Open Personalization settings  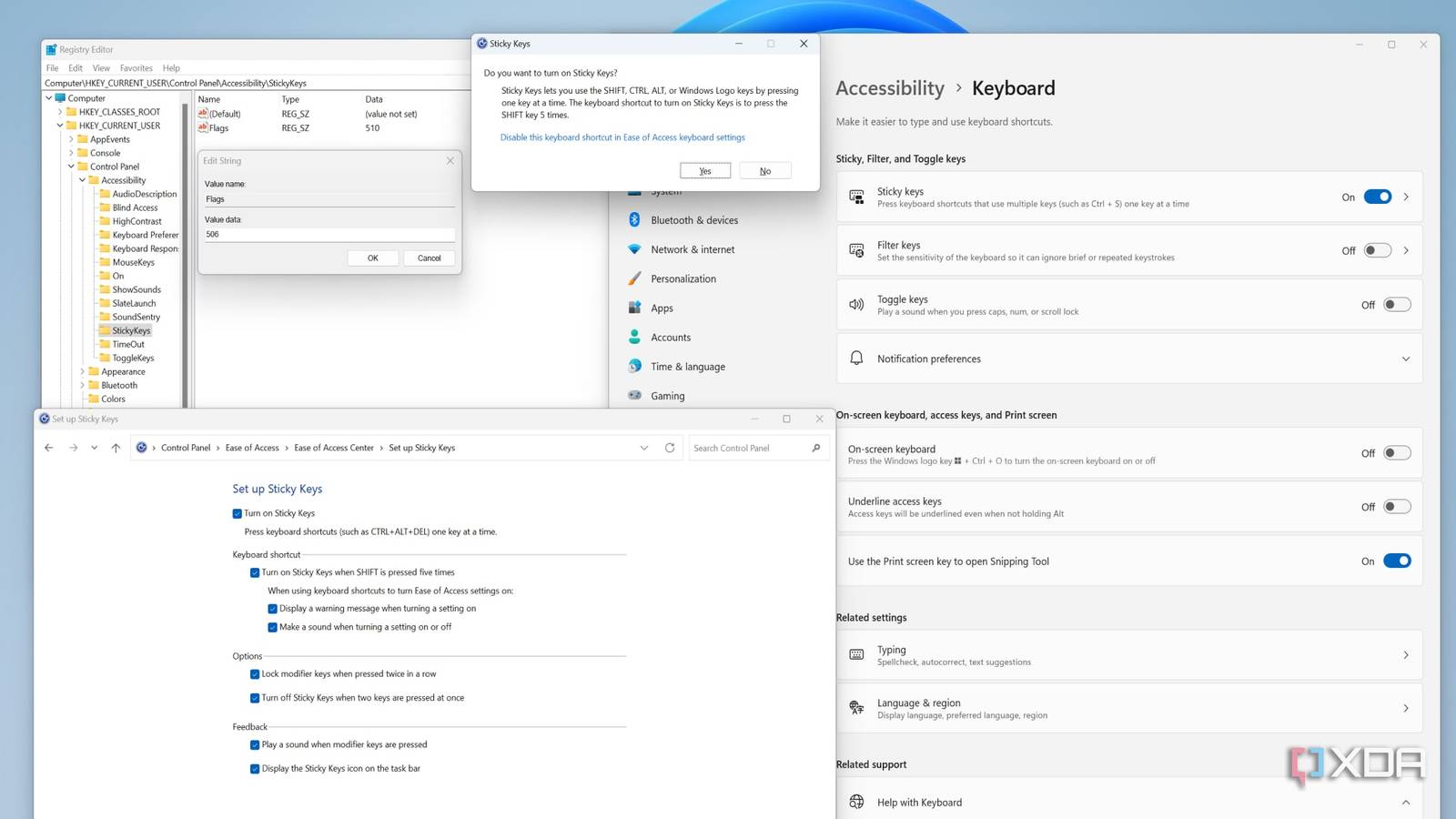683,278
